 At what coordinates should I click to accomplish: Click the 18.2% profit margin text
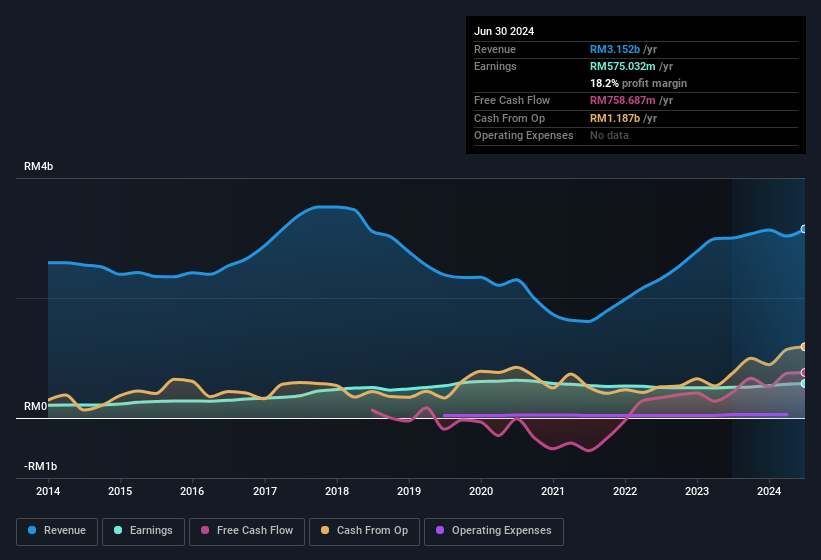point(638,83)
